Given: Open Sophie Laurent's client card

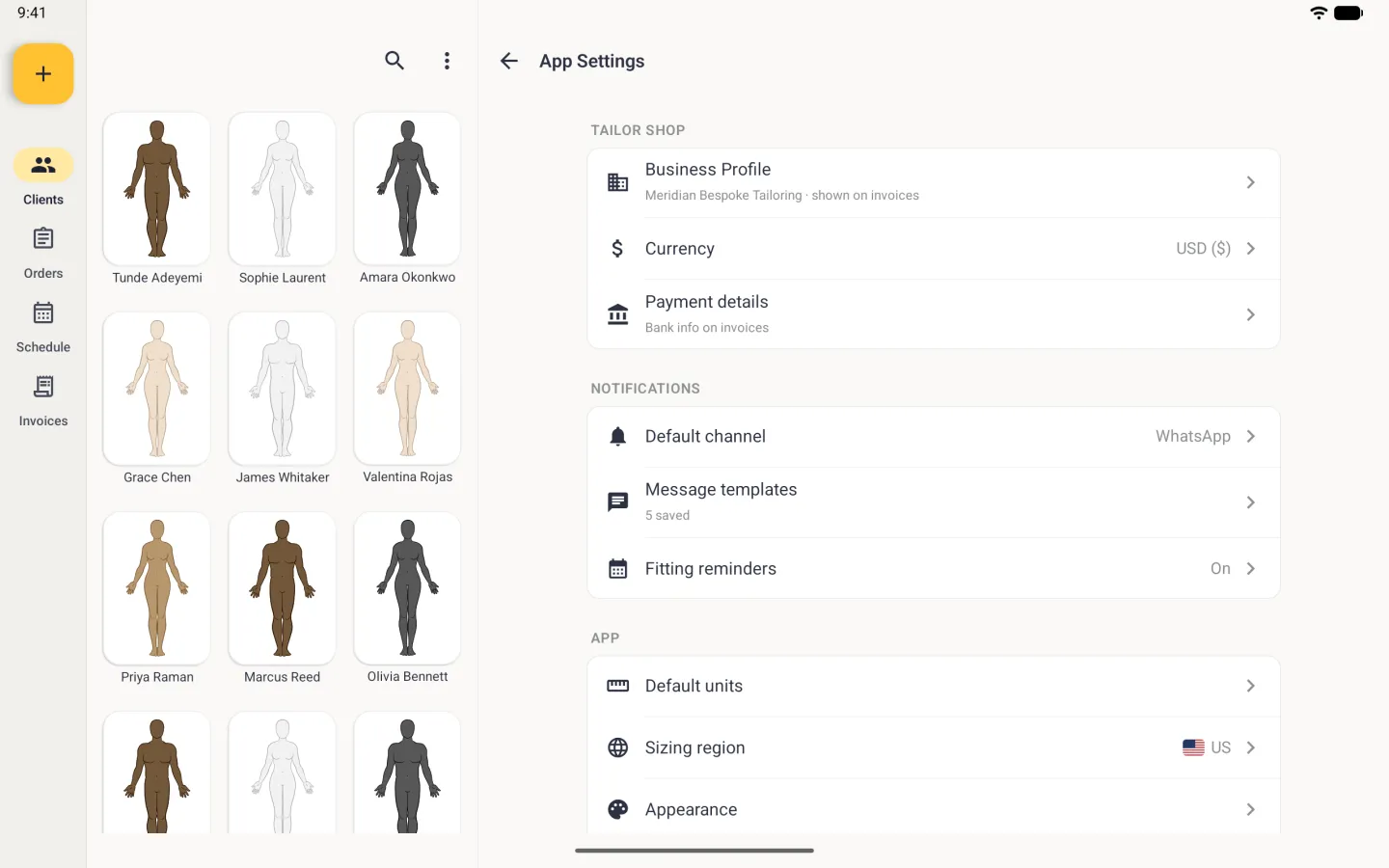Looking at the screenshot, I should 283,200.
